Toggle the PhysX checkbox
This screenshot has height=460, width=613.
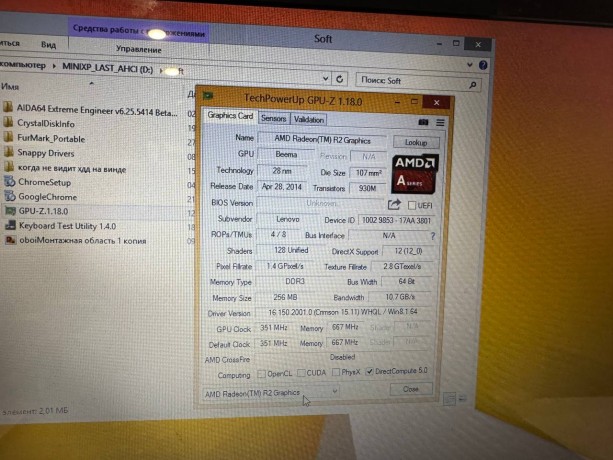[x=335, y=372]
